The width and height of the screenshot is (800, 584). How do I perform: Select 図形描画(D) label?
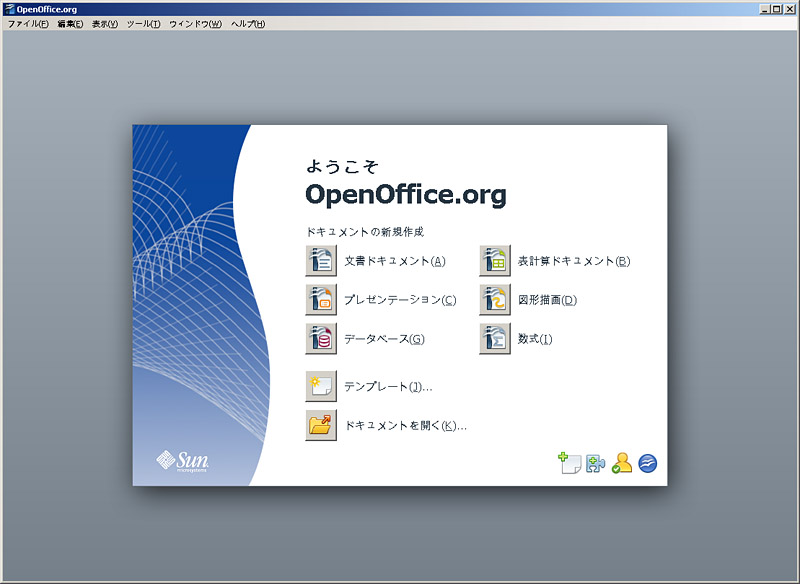point(547,300)
